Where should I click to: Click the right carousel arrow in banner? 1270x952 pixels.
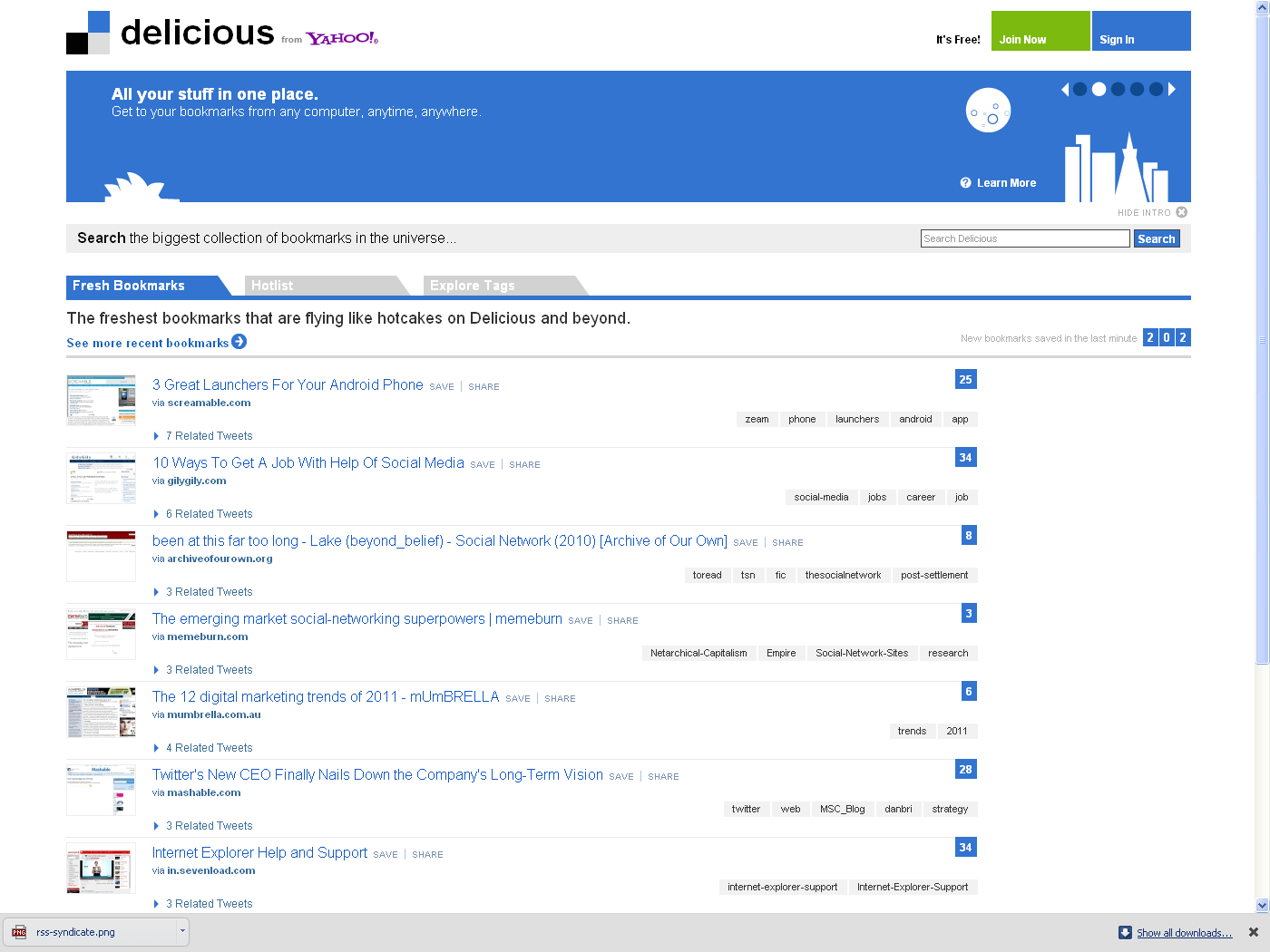[1172, 89]
